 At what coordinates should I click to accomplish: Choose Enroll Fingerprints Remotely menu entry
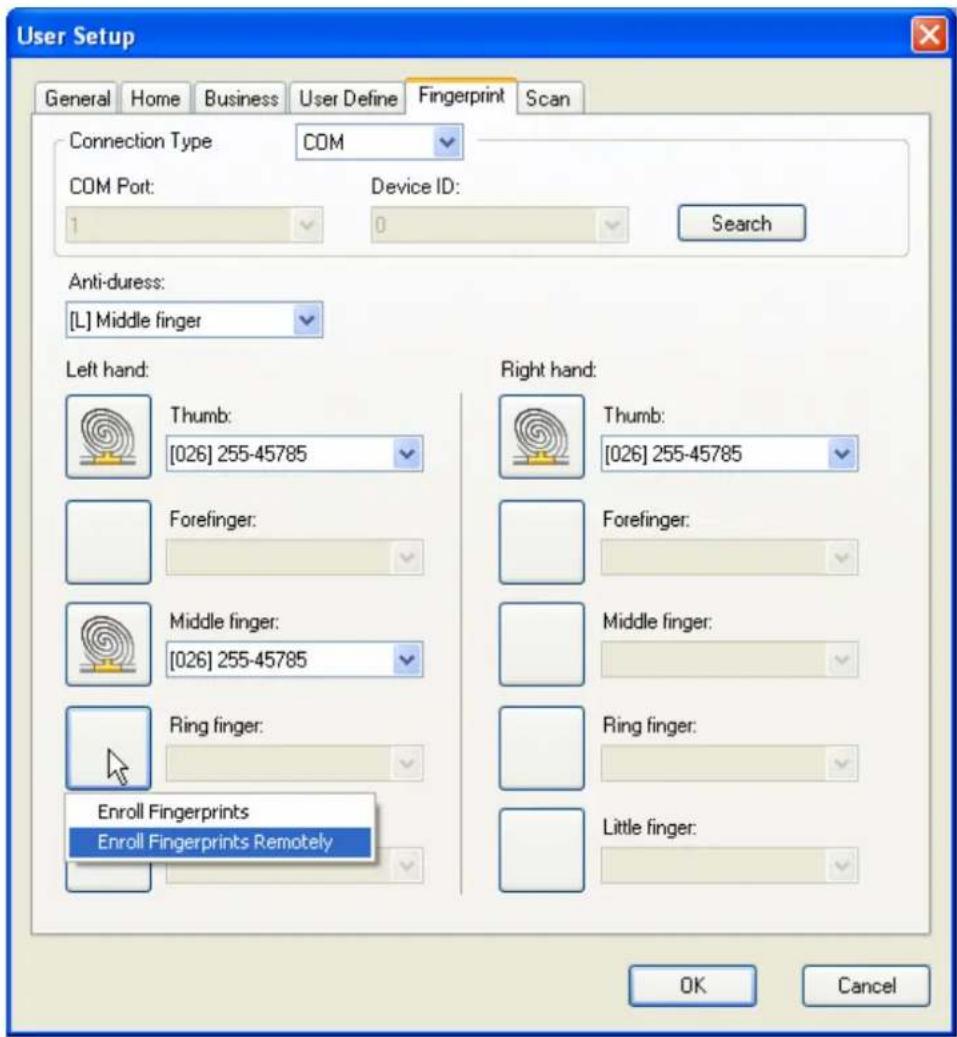tap(220, 842)
